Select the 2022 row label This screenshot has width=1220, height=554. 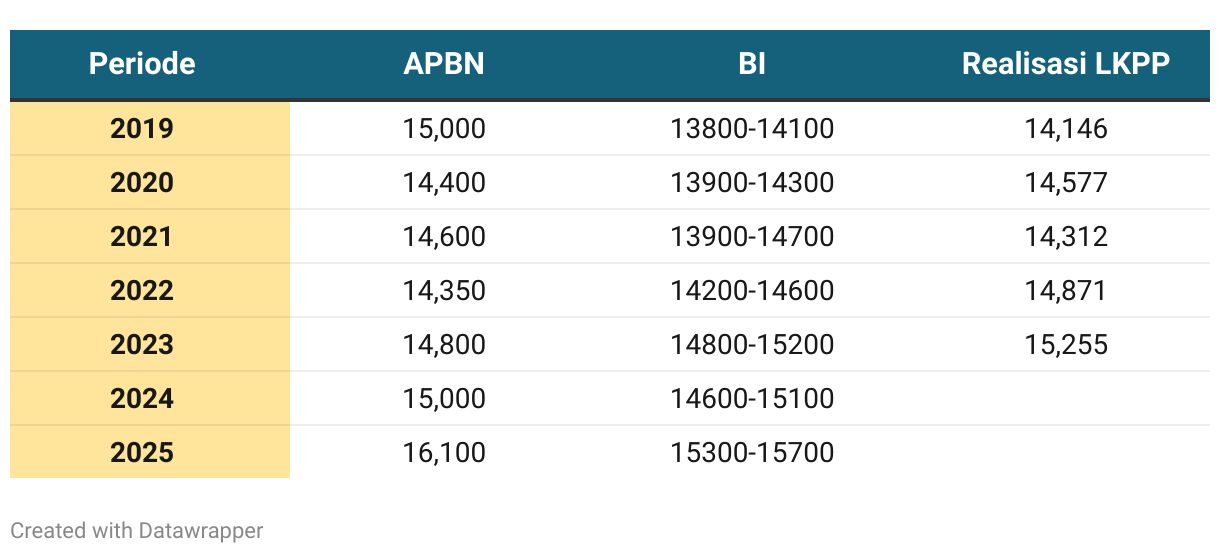click(142, 291)
